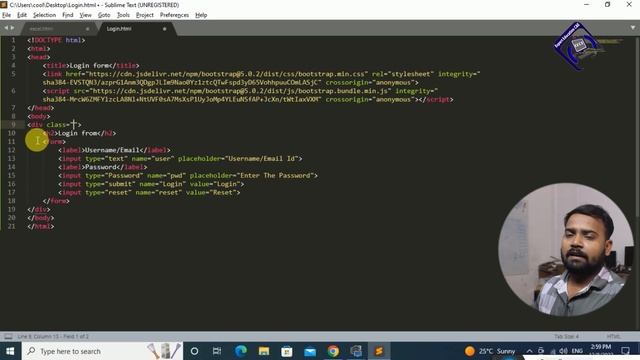
Task: Open the Windows Start menu
Action: 10,351
